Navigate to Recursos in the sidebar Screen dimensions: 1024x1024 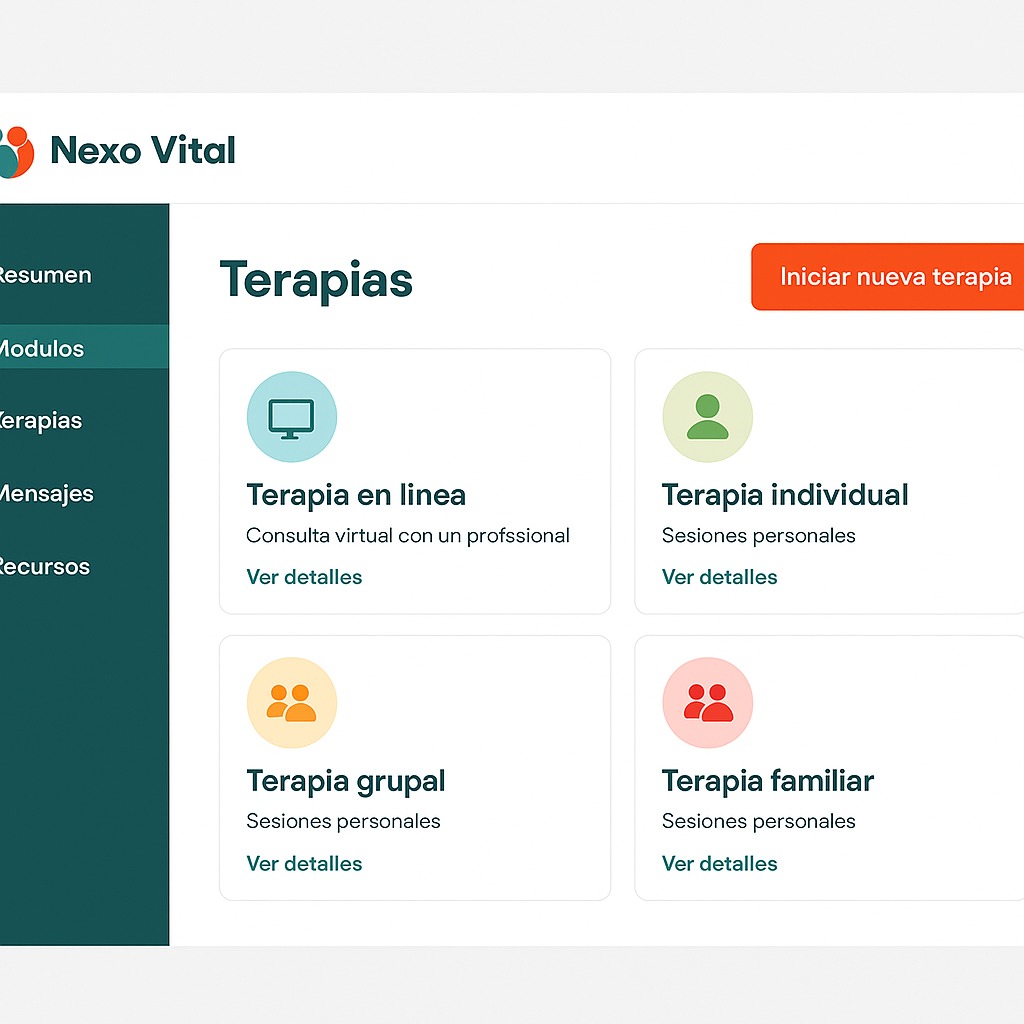coord(45,567)
